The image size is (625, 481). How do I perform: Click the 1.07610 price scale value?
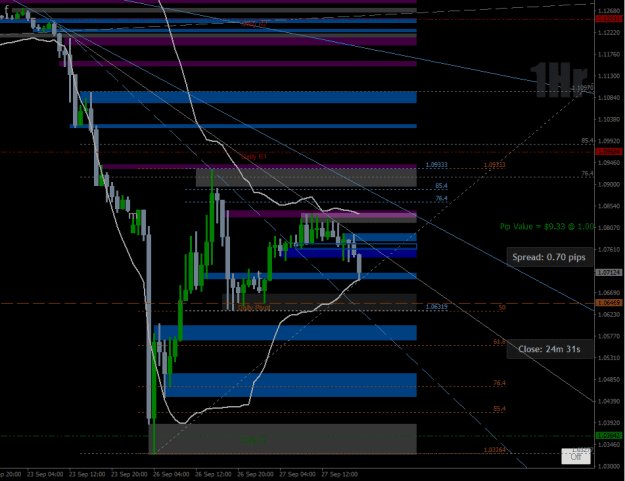coord(609,249)
